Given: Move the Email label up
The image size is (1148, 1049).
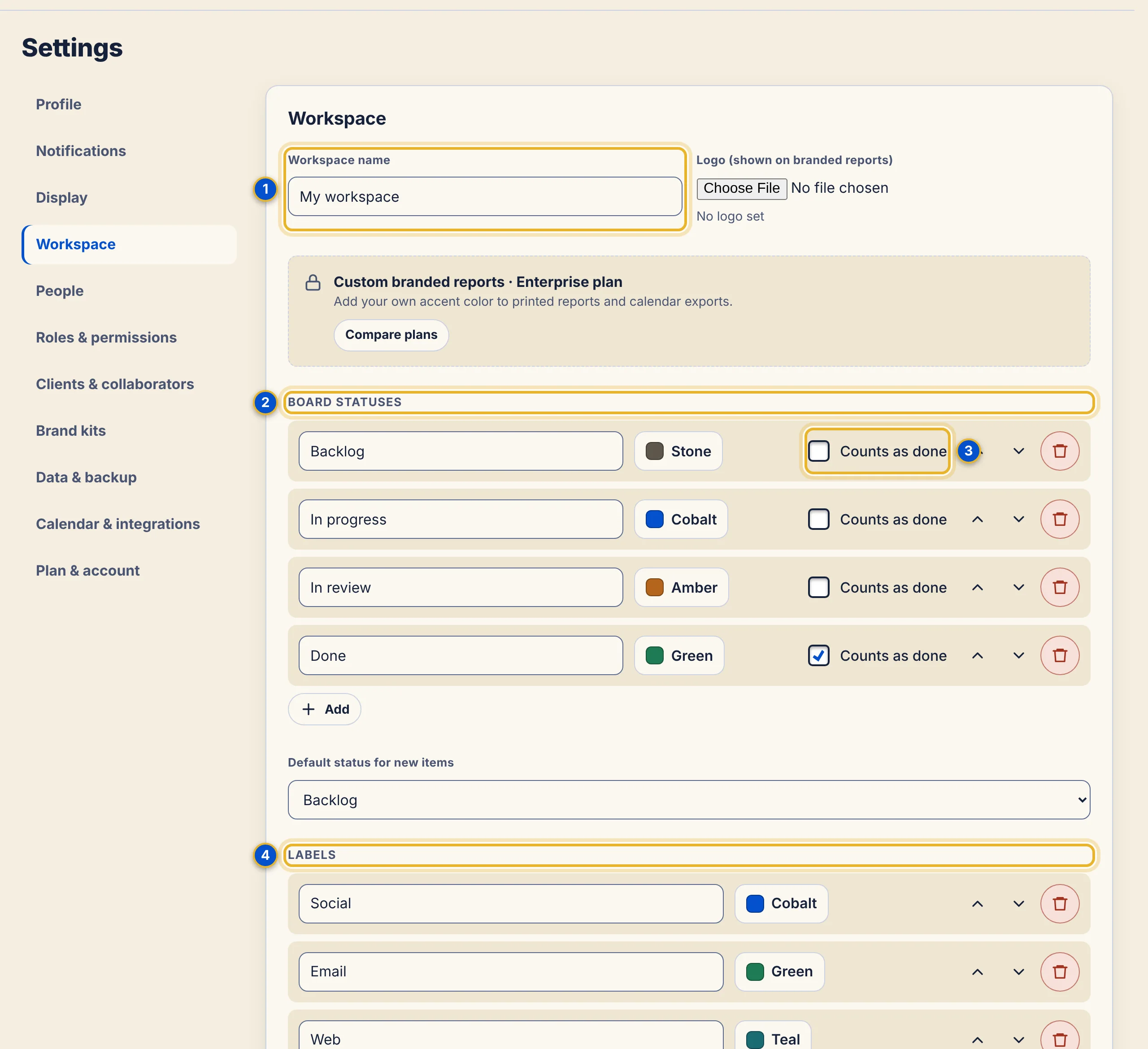Looking at the screenshot, I should coord(977,971).
